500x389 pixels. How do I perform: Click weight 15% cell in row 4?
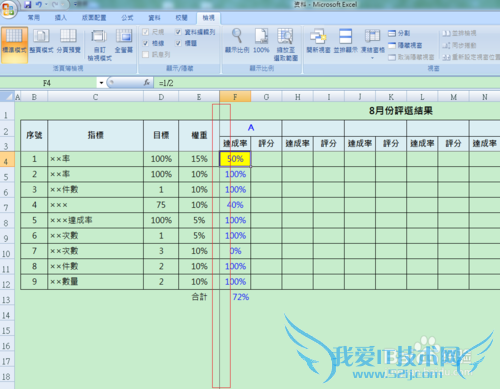[199, 159]
